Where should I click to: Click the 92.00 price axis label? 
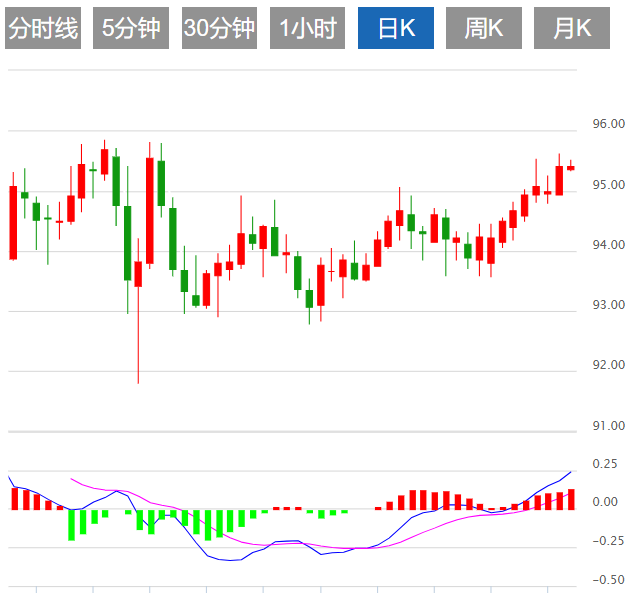609,365
